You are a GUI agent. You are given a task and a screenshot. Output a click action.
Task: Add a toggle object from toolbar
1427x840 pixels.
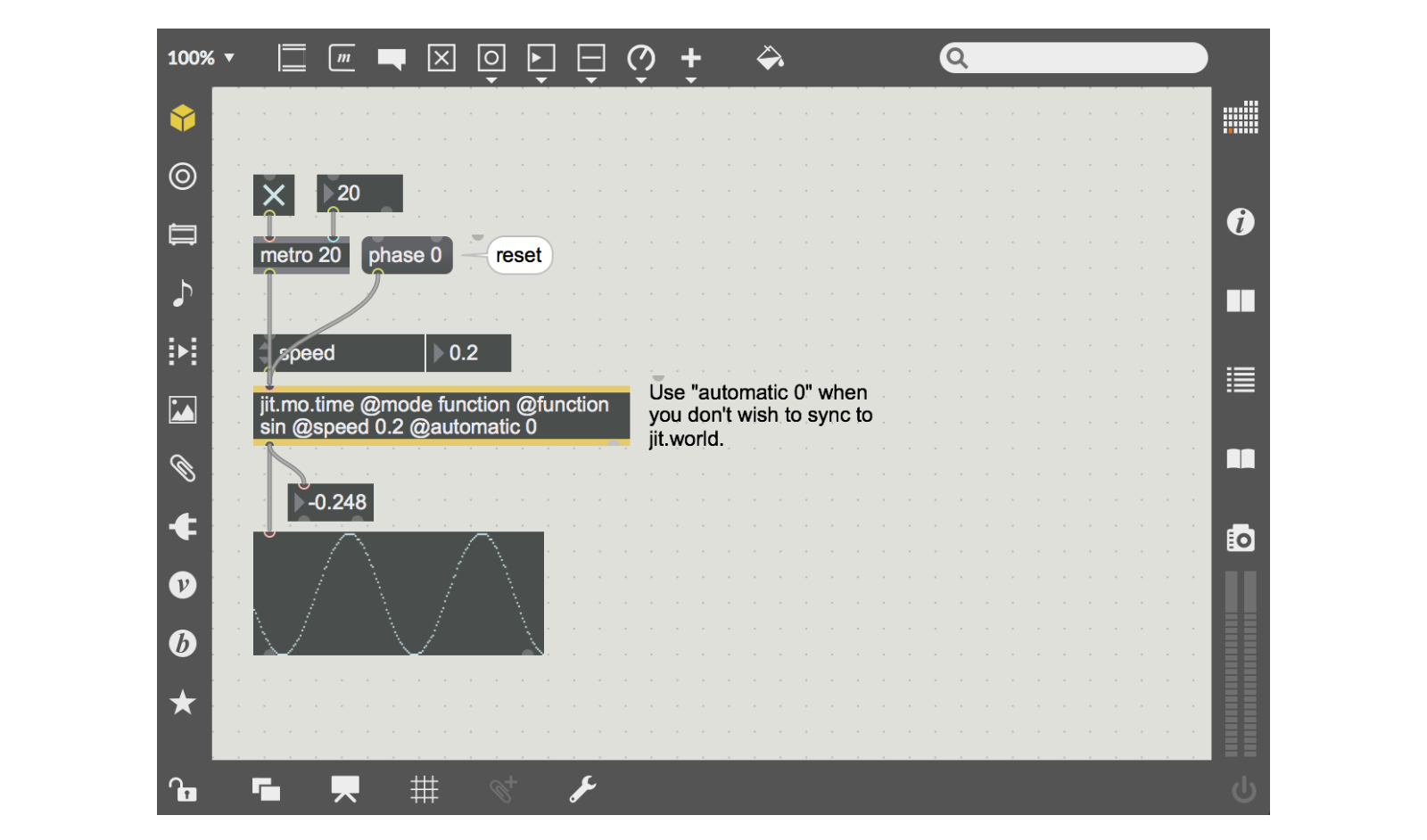click(441, 58)
